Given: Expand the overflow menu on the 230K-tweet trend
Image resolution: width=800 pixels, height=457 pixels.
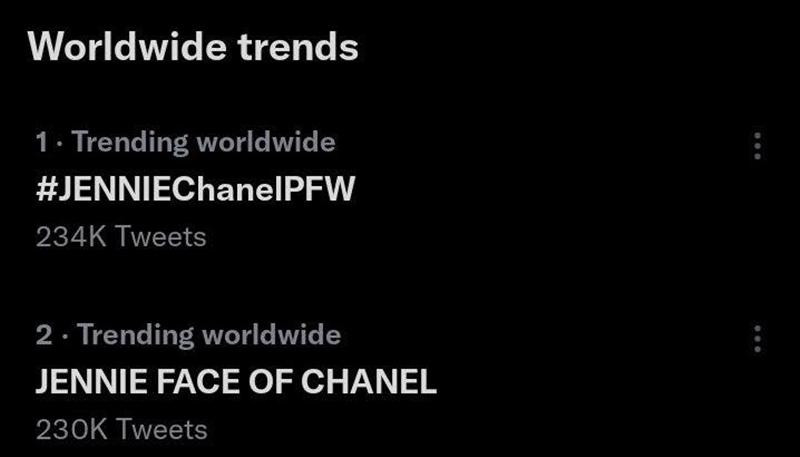Looking at the screenshot, I should (x=757, y=338).
